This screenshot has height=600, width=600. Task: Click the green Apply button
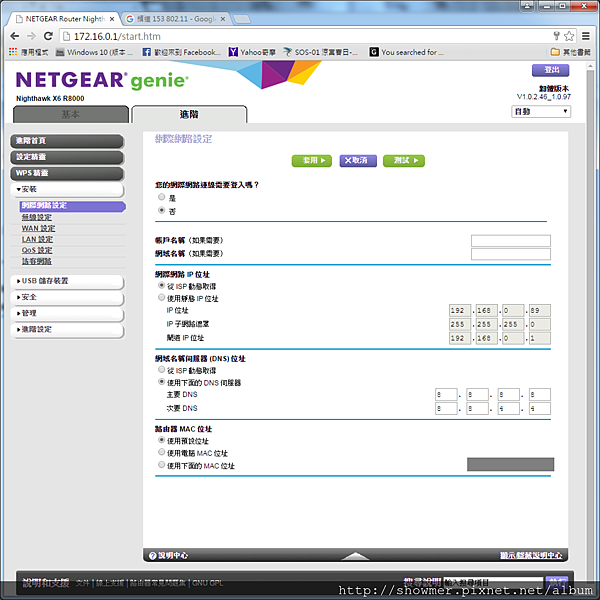[311, 161]
